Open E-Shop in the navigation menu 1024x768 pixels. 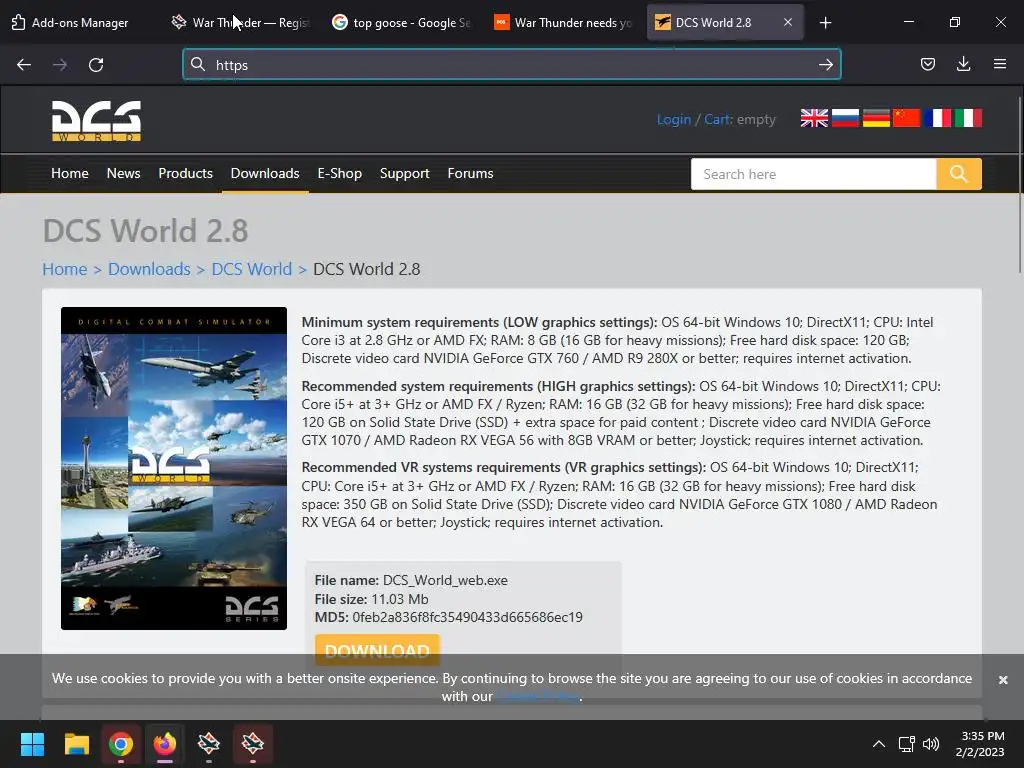pos(340,173)
